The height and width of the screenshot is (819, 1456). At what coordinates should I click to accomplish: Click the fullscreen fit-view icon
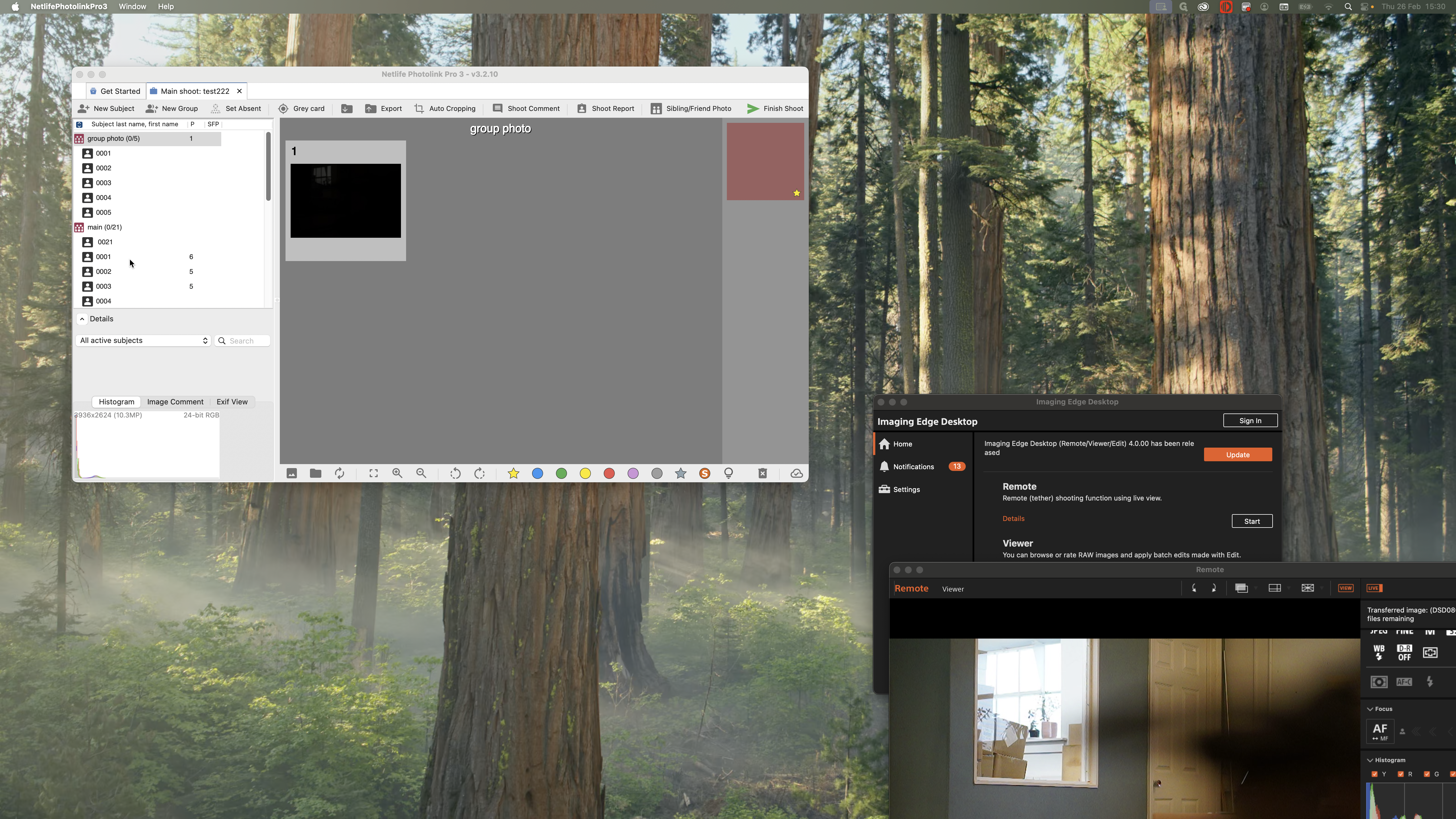374,474
